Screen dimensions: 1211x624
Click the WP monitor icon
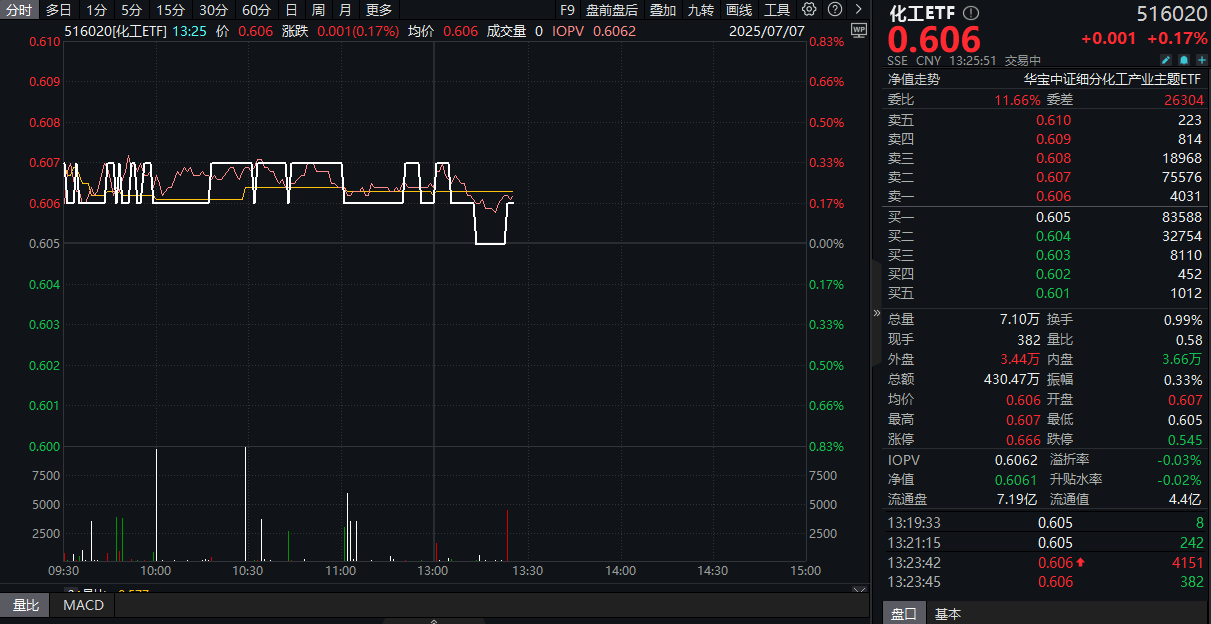(858, 30)
